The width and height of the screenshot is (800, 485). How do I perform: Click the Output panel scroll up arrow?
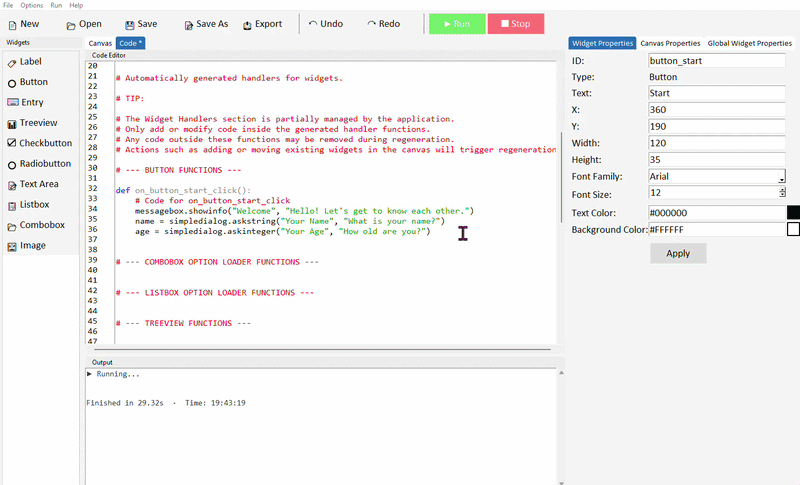coord(561,373)
